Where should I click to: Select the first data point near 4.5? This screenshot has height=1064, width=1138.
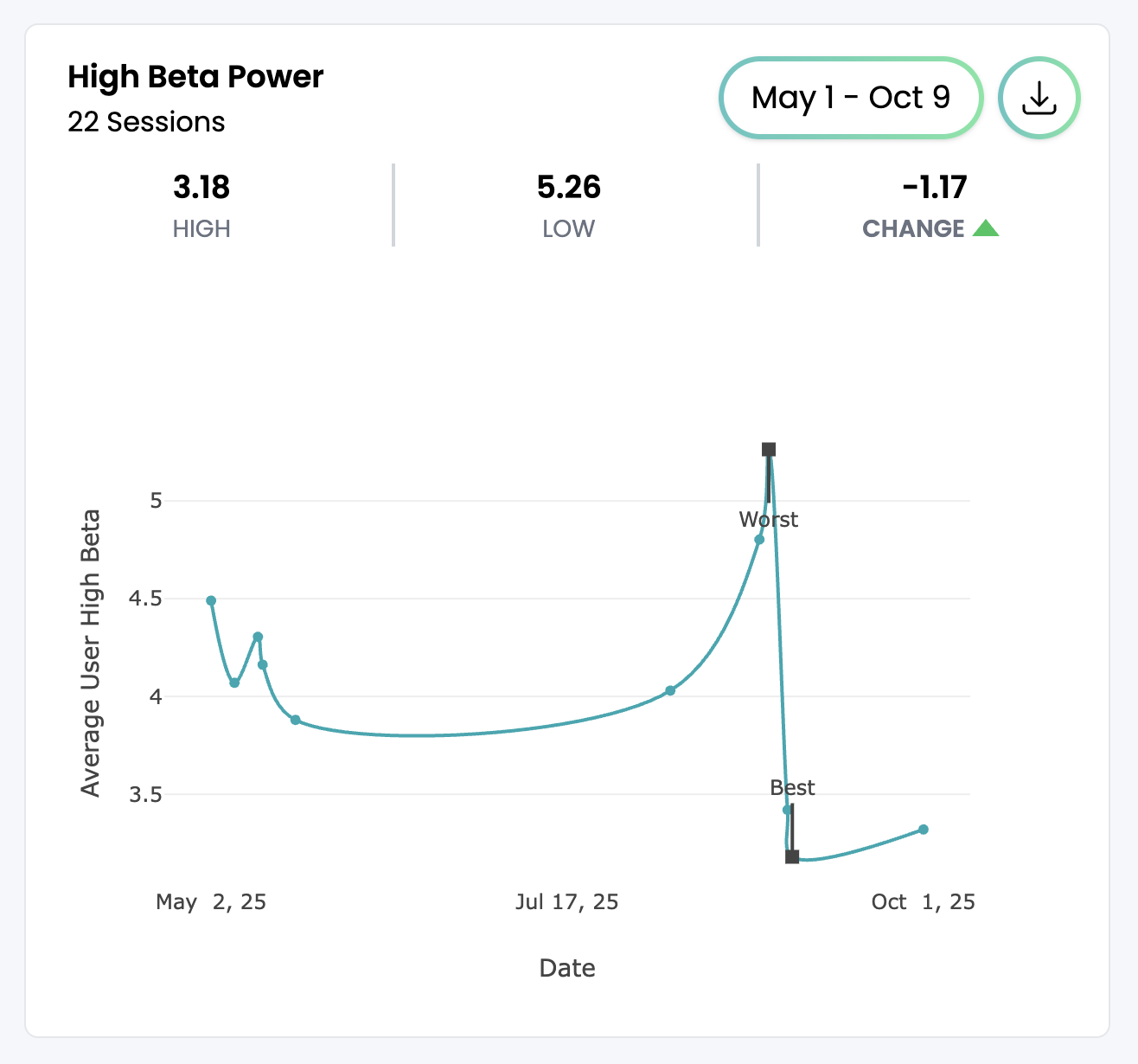point(211,600)
